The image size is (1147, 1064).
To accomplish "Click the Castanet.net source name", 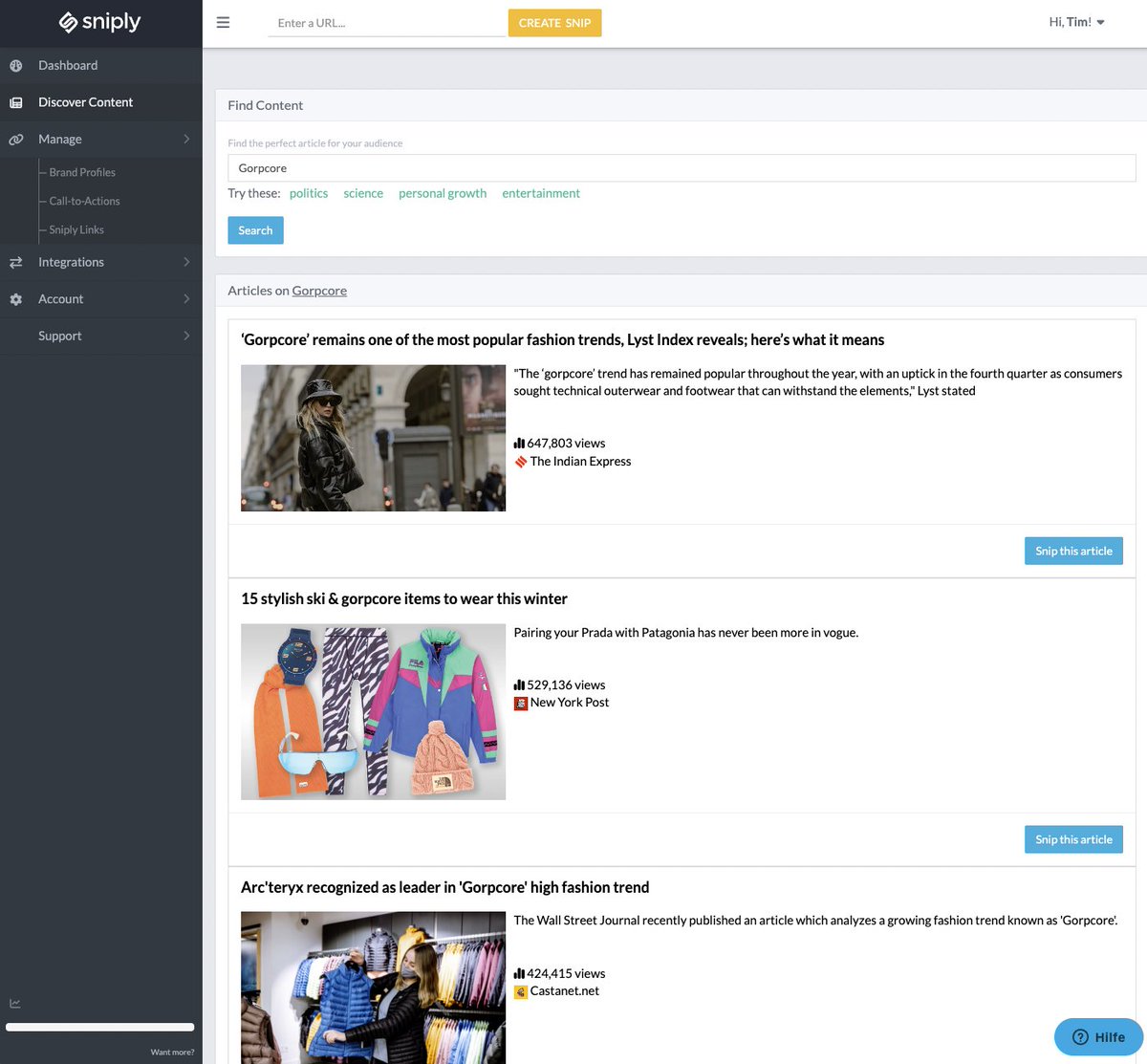I will [x=565, y=990].
